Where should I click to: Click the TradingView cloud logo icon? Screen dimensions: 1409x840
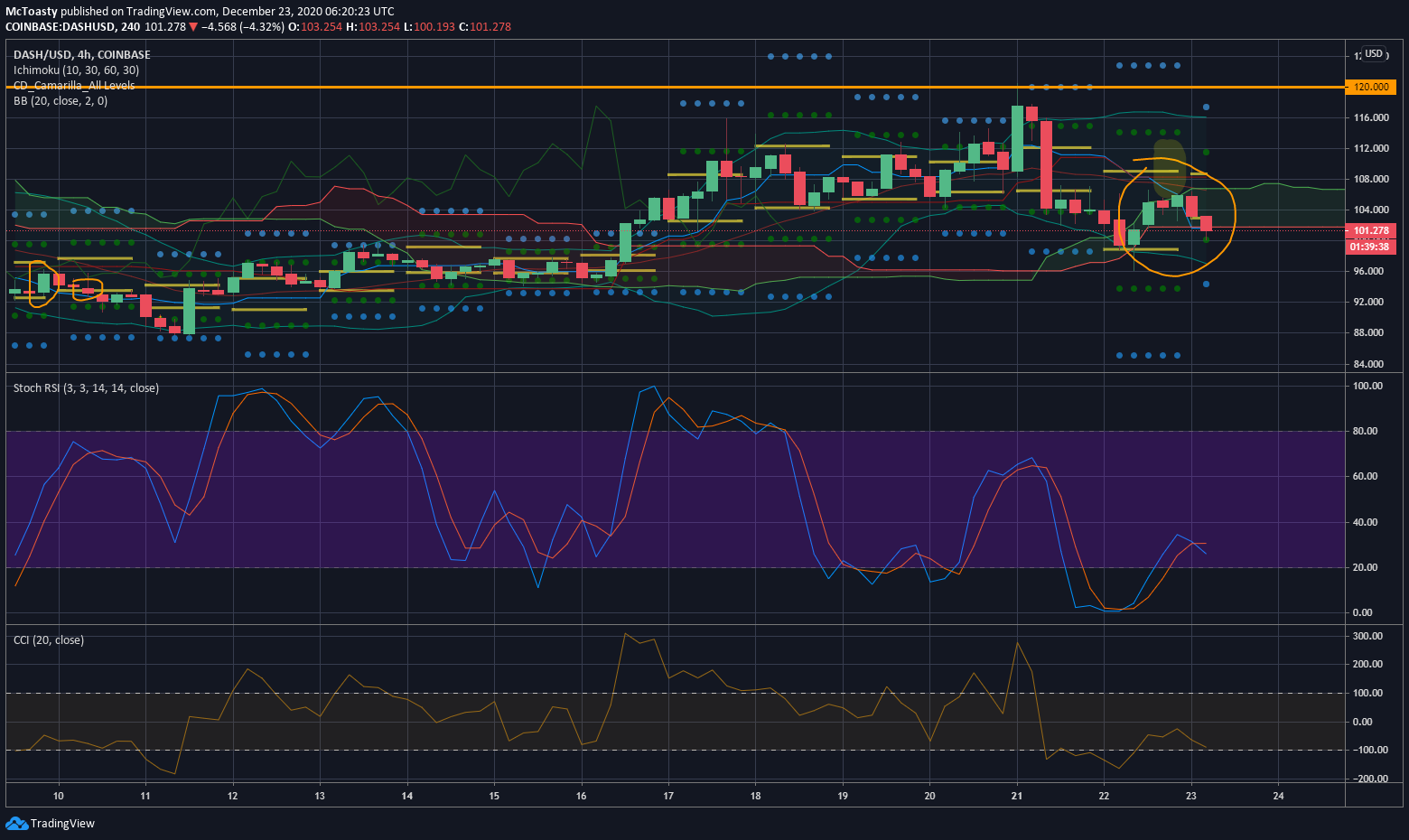[x=16, y=823]
